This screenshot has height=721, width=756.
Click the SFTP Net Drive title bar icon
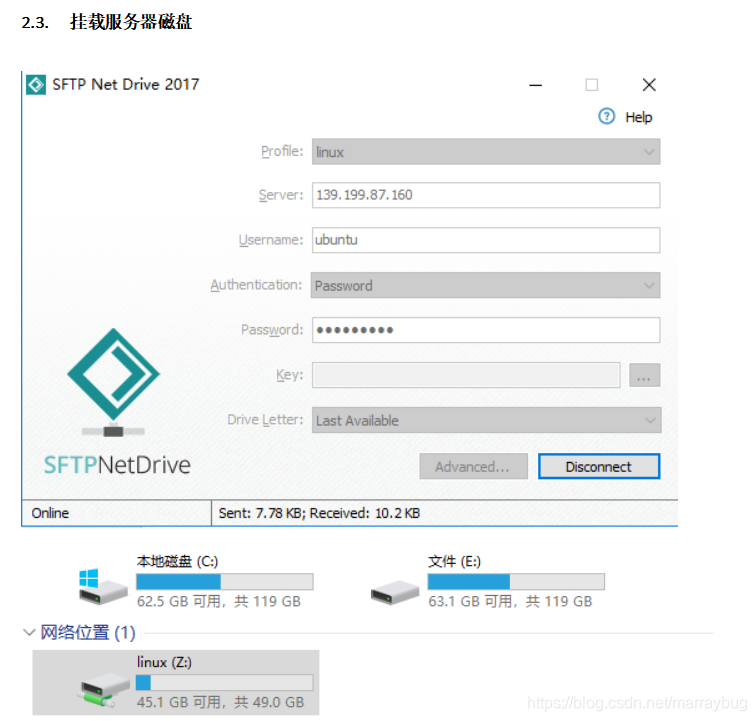click(36, 85)
